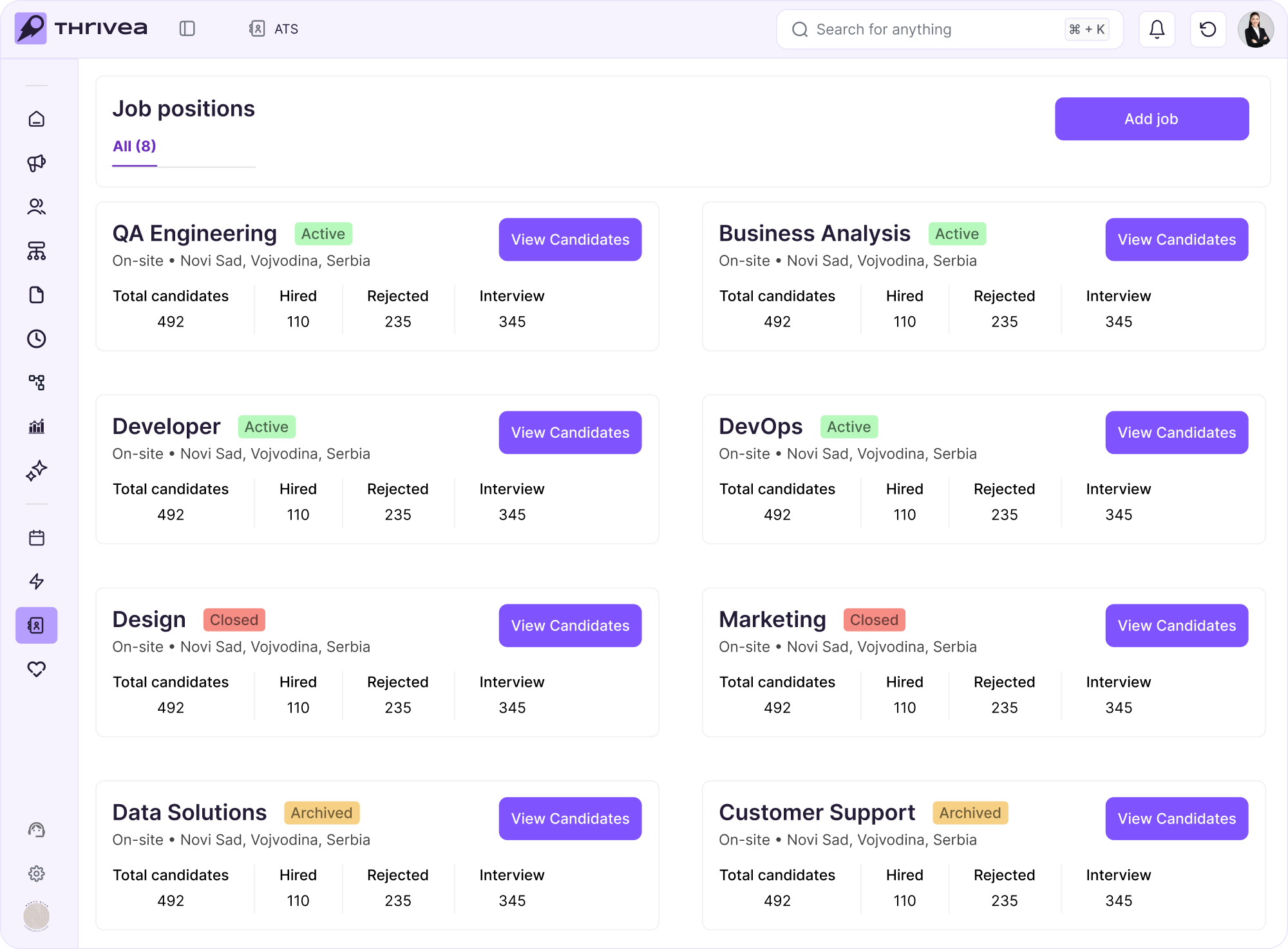Viewport: 1288px width, 949px height.
Task: Open the time clock icon
Action: tap(37, 339)
